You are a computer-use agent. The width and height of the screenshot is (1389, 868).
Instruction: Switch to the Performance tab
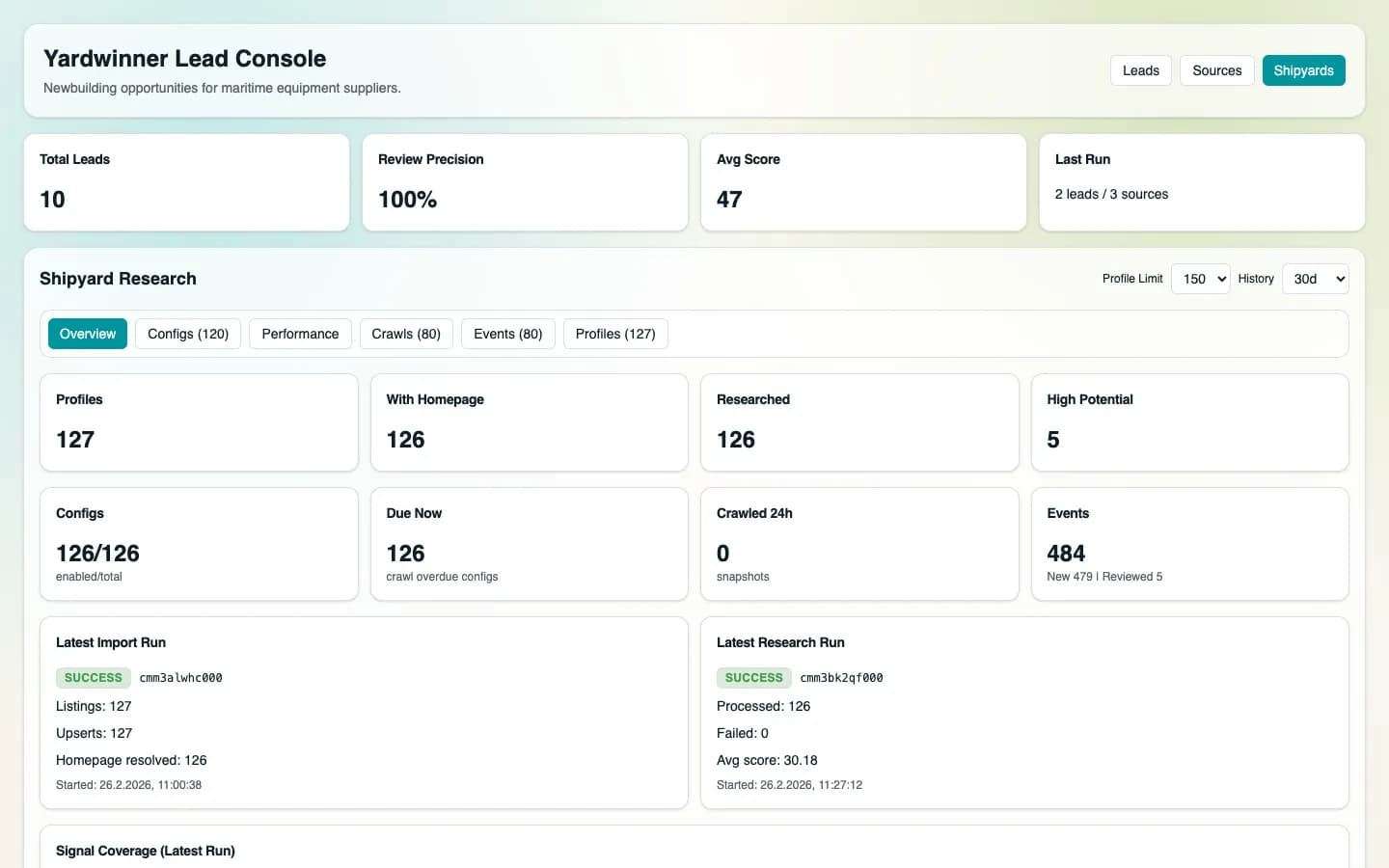point(300,334)
